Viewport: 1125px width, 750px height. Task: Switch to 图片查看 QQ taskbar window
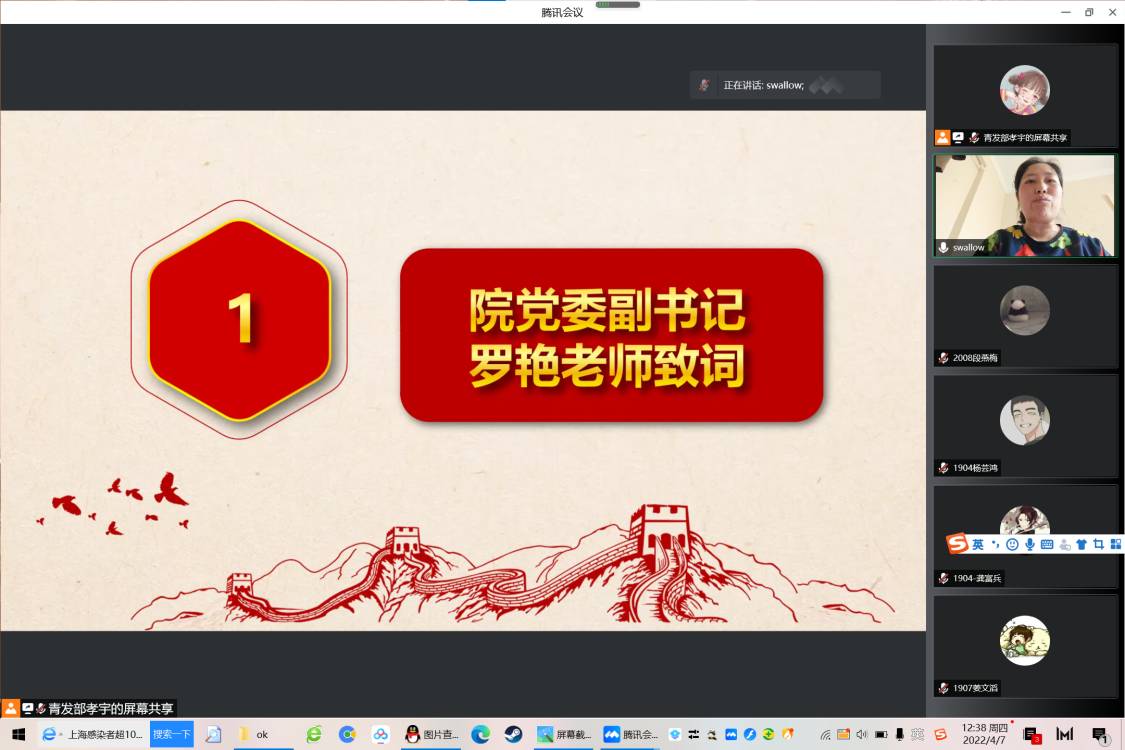click(x=432, y=734)
